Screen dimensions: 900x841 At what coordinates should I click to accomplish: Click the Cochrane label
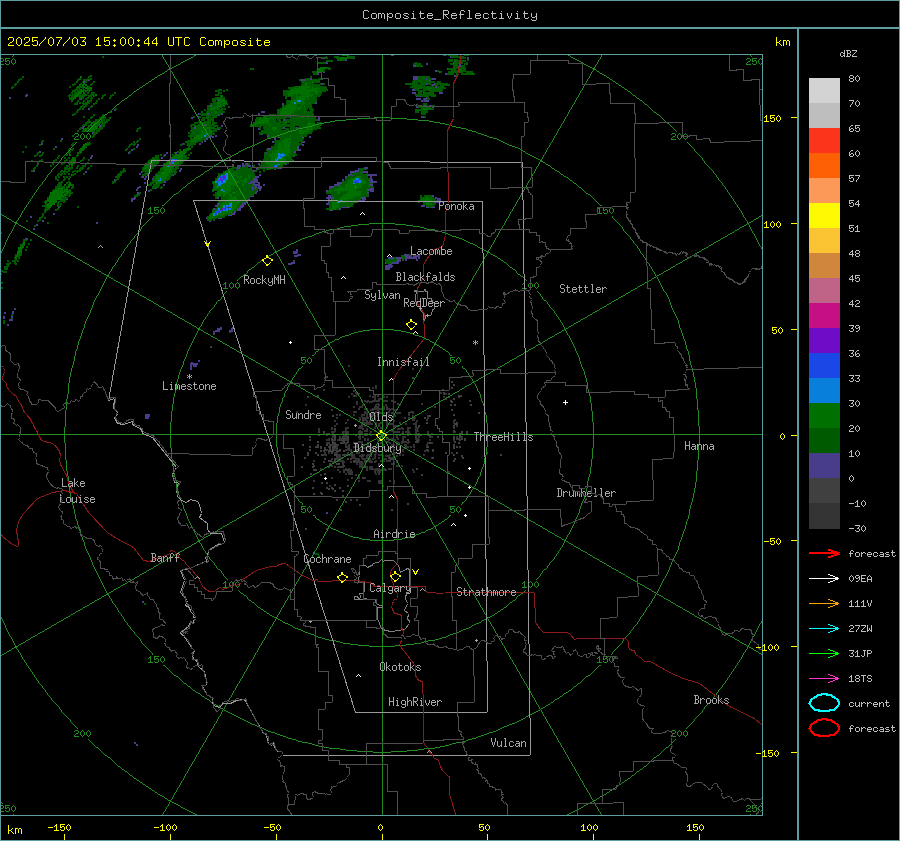pyautogui.click(x=327, y=559)
